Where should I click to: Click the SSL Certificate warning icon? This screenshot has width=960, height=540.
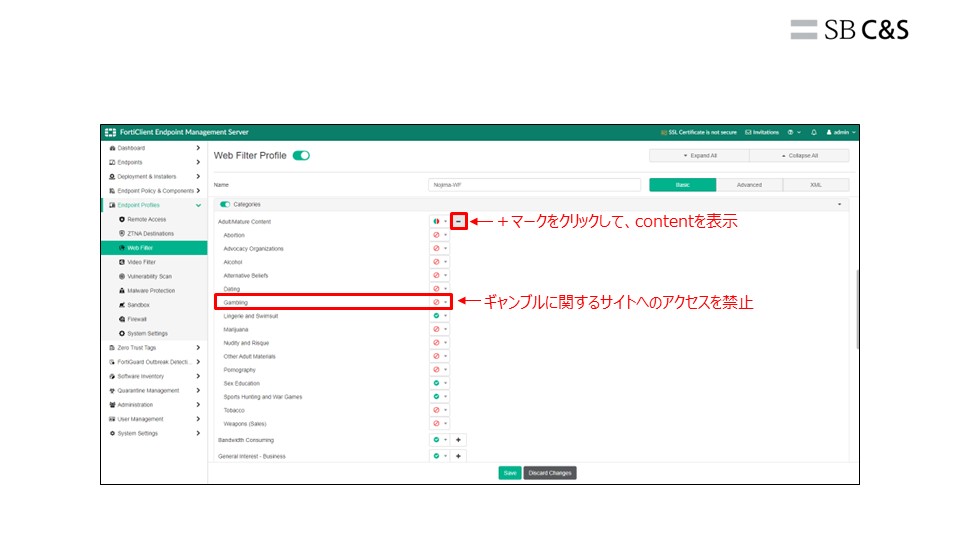pos(664,132)
